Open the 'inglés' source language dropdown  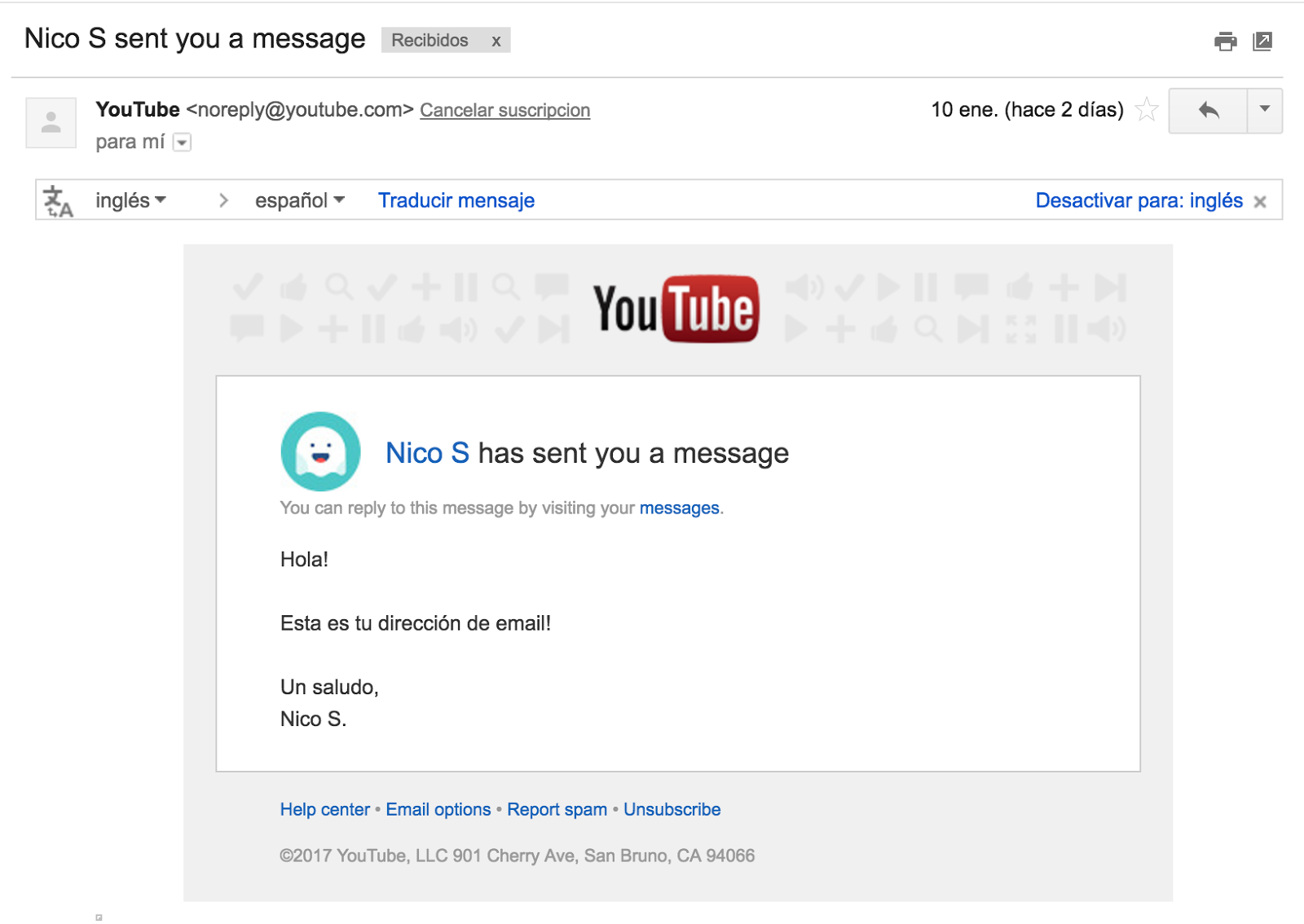[130, 200]
